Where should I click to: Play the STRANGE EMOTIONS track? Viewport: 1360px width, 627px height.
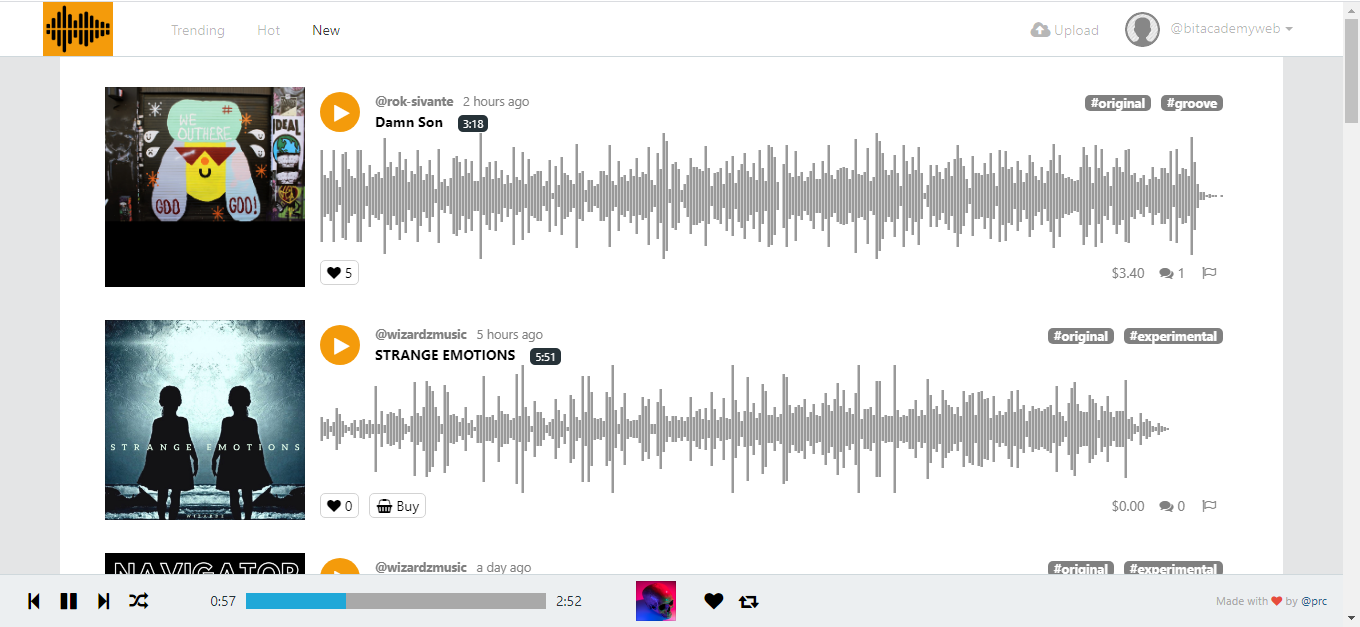(x=340, y=345)
